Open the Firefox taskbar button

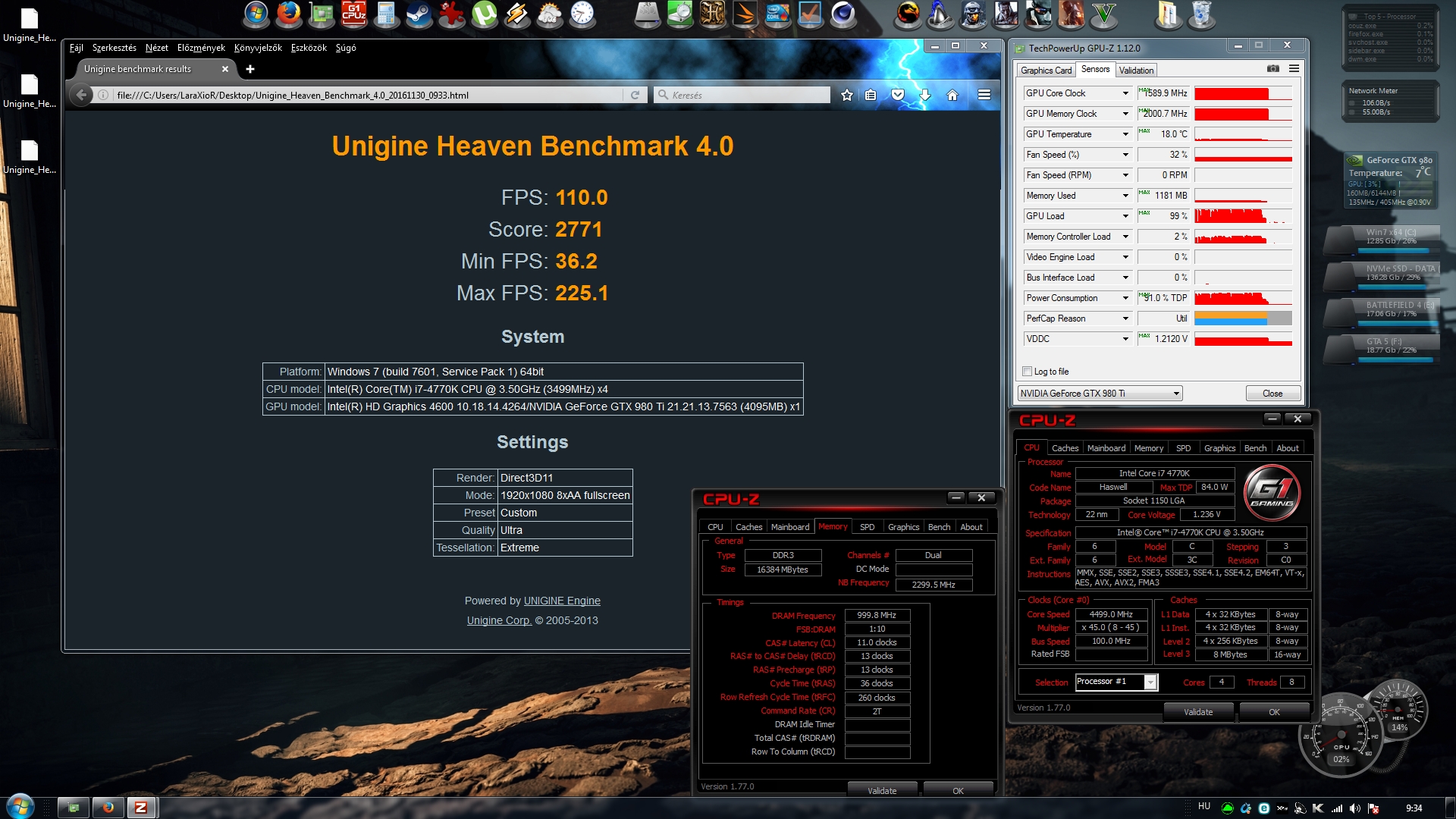[x=108, y=807]
